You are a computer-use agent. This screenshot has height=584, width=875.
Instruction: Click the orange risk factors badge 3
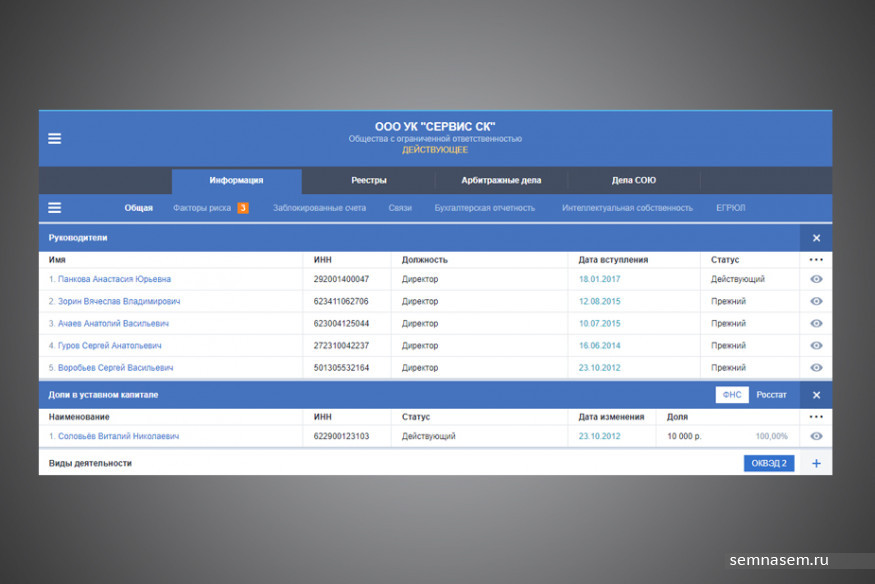click(x=242, y=208)
